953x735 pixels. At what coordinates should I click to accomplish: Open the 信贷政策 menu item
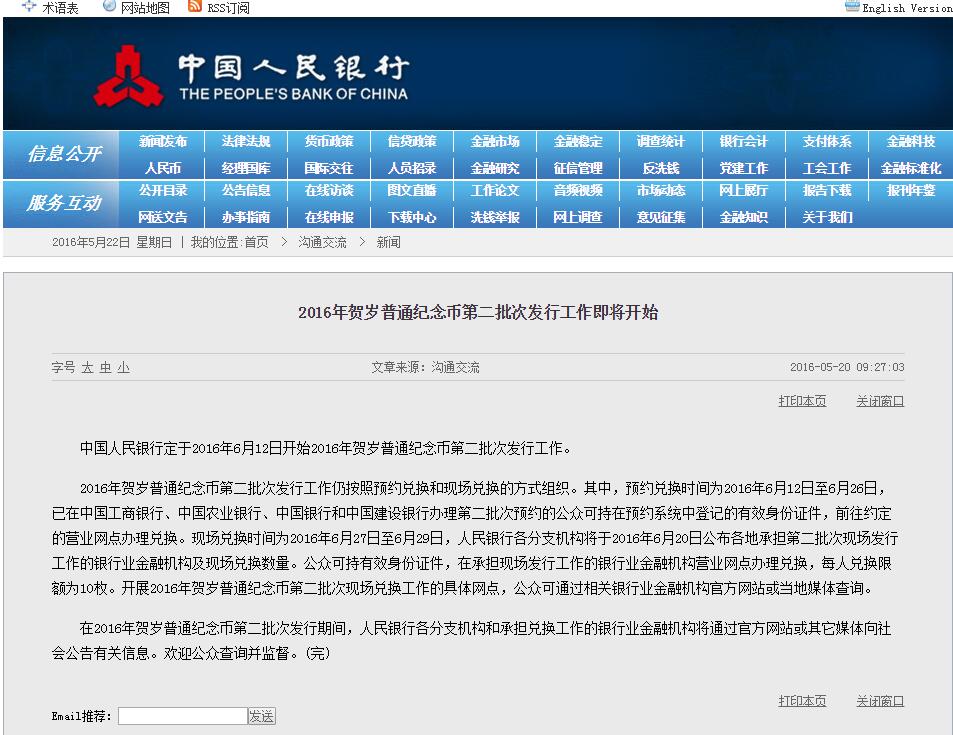(x=412, y=141)
